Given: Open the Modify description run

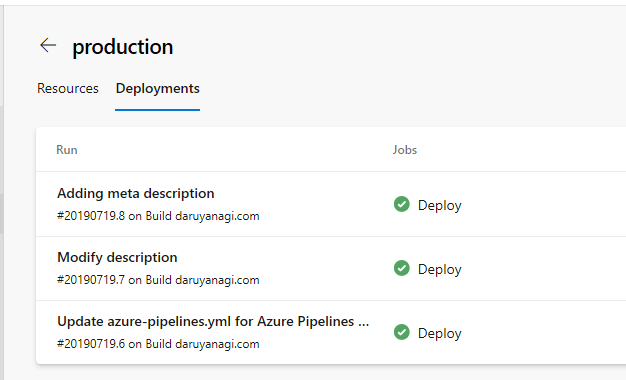Looking at the screenshot, I should pyautogui.click(x=117, y=257).
